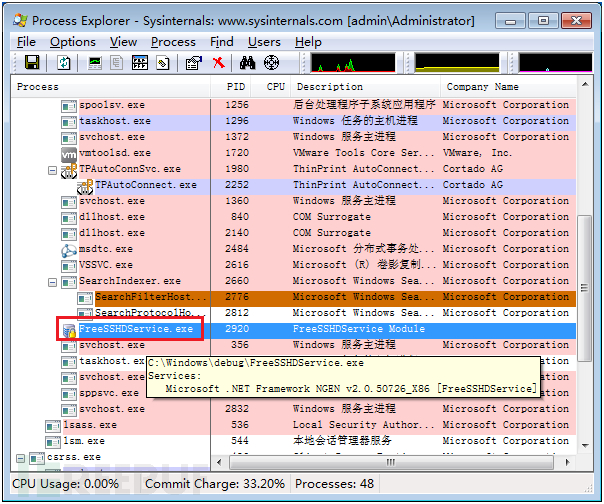Click the vertical scrollbar down arrow
The image size is (604, 504).
[585, 446]
